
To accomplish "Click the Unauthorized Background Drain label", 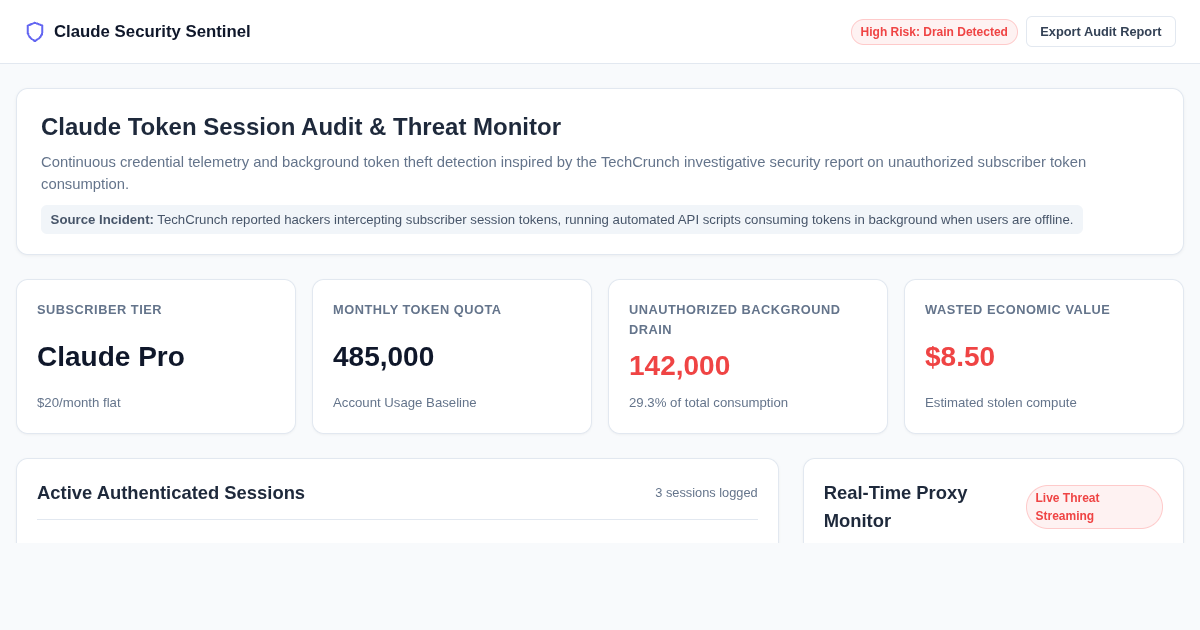I will click(x=735, y=320).
